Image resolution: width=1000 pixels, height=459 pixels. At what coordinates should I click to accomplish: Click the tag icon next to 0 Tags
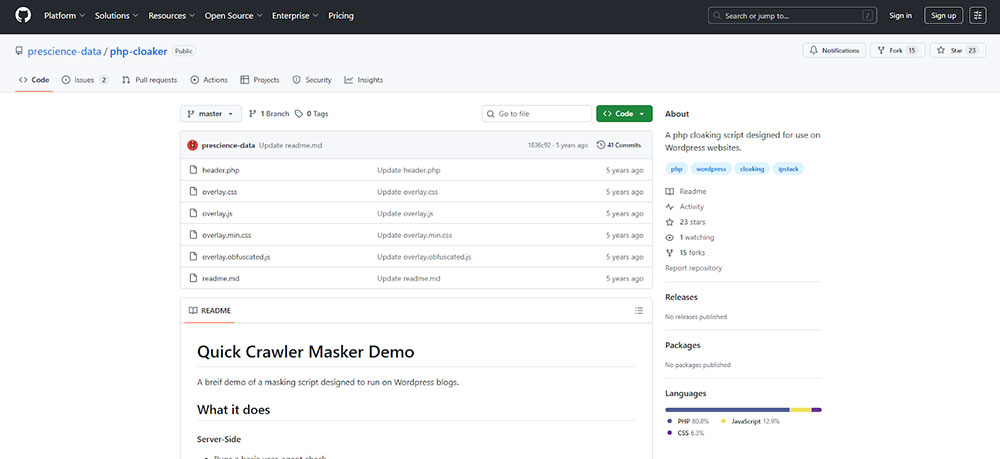298,113
